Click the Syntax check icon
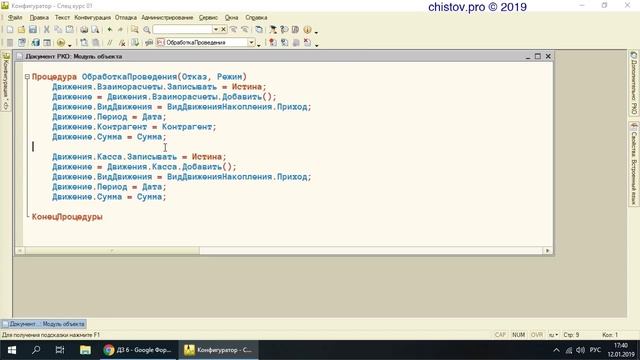The height and width of the screenshot is (360, 640). coord(135,42)
